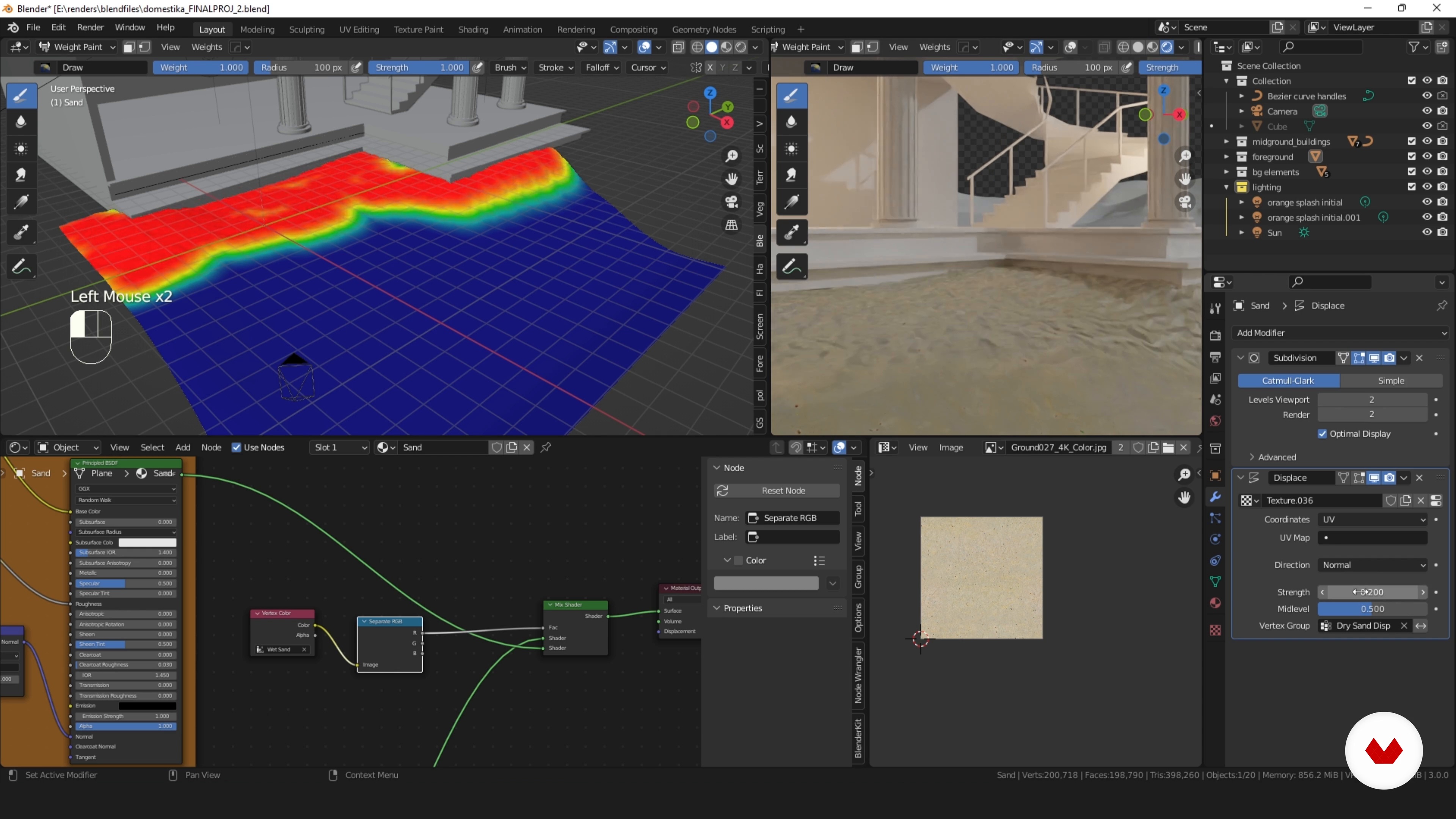Click the Levels Viewport value field

click(x=1373, y=400)
